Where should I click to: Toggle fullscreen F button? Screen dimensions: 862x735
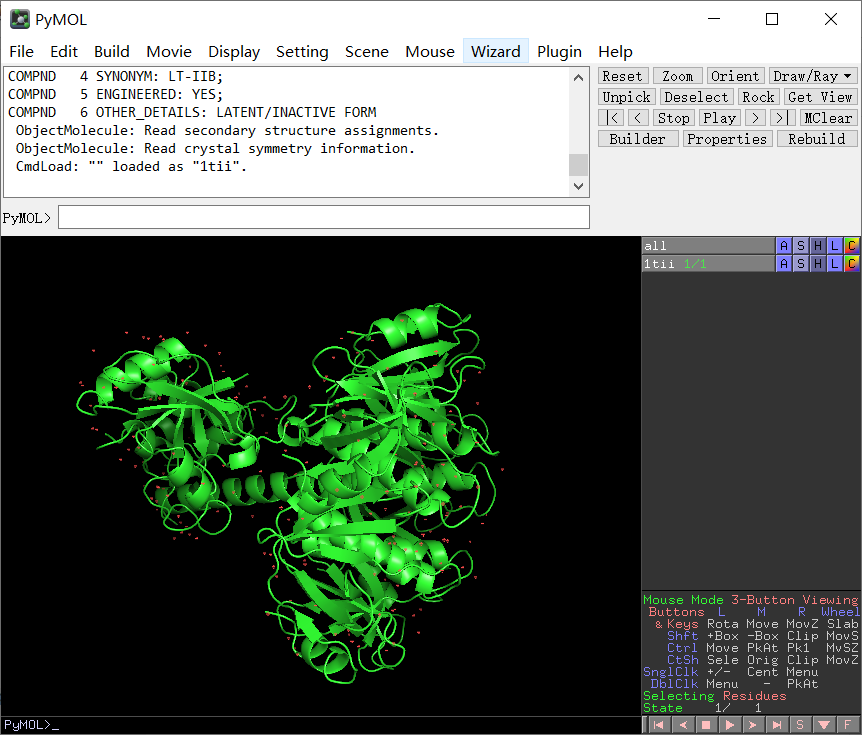click(x=848, y=725)
